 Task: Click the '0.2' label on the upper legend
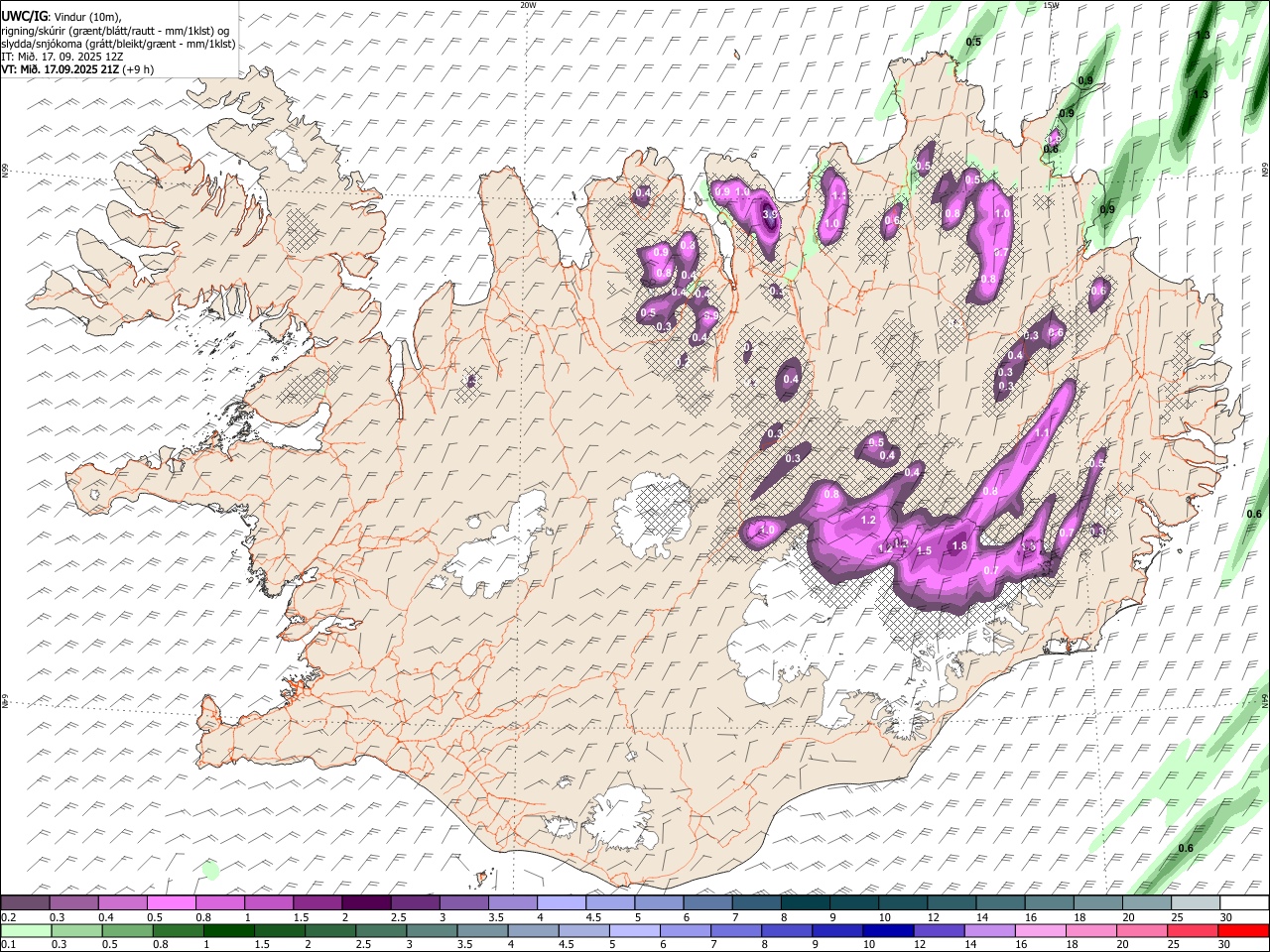coord(9,917)
